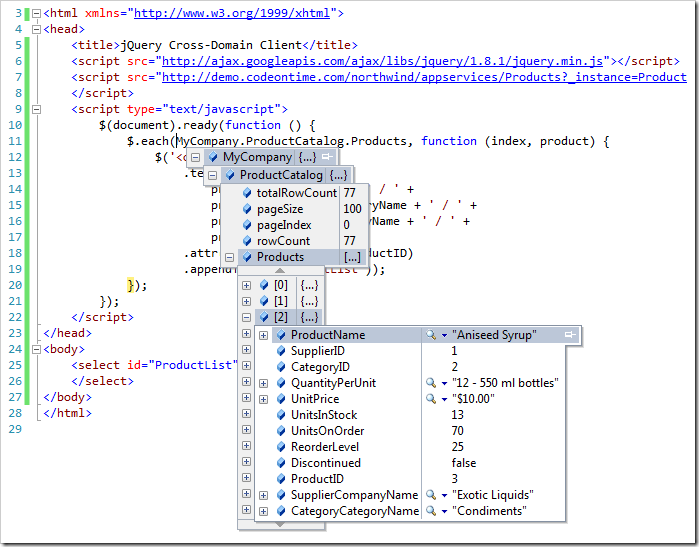The width and height of the screenshot is (699, 547).
Task: Click the pageIndex property icon
Action: [247, 225]
